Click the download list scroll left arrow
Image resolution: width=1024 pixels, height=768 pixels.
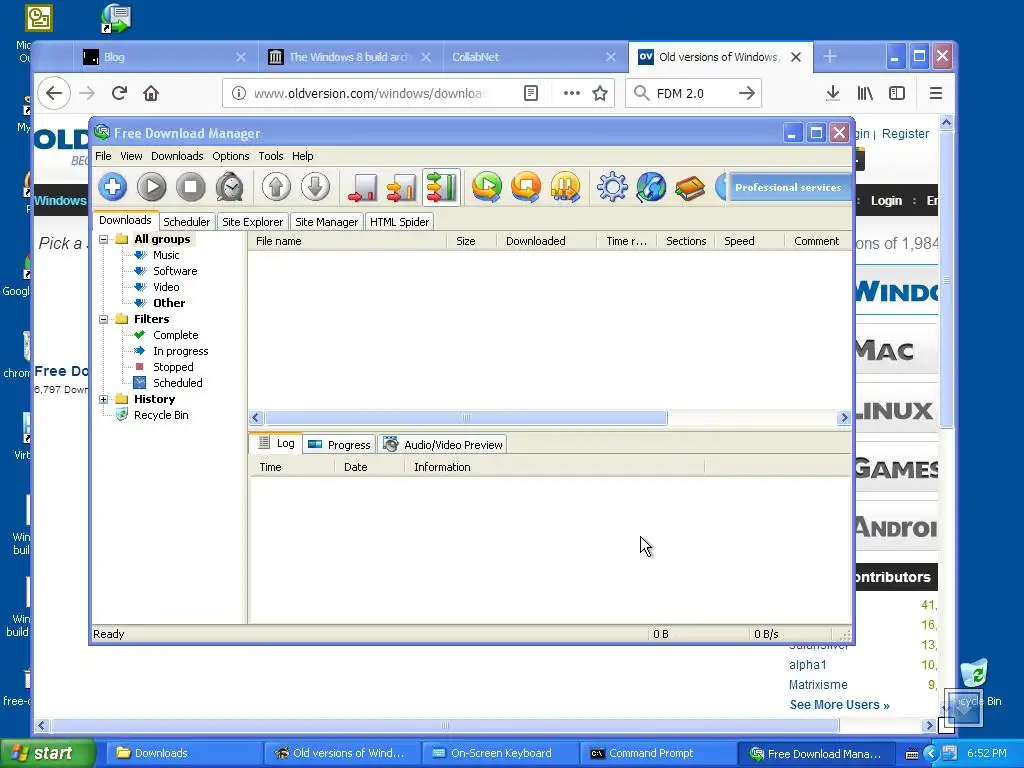[x=256, y=418]
